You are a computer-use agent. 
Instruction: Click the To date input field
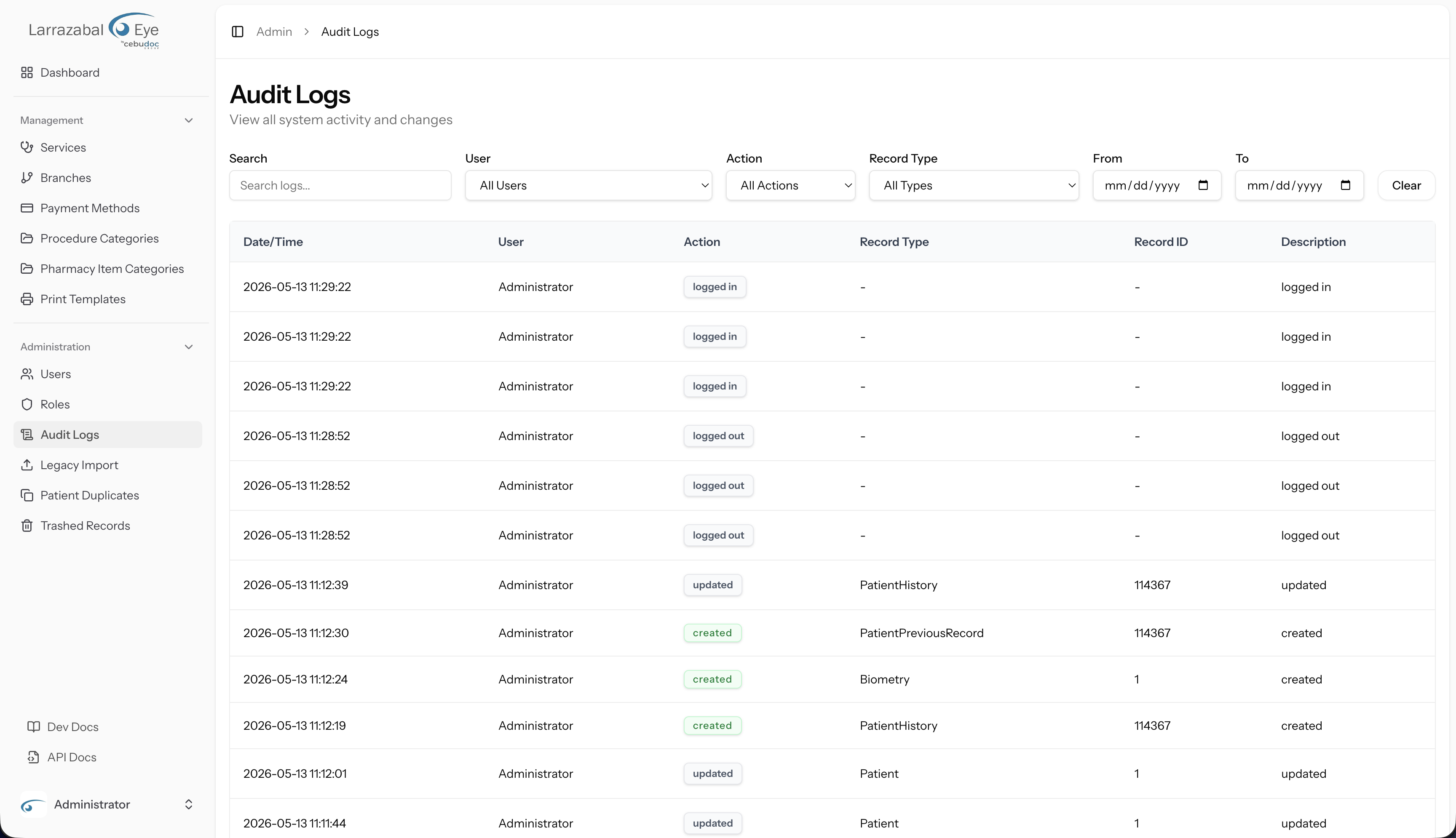click(x=1299, y=185)
